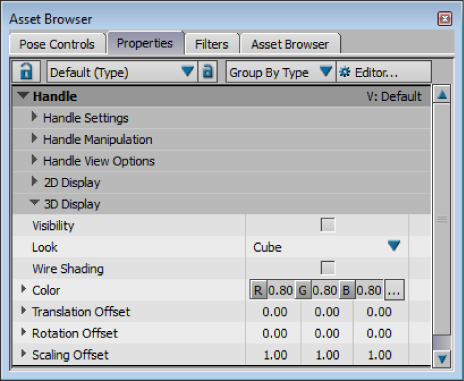Expand the Rotation Offset row
Screen dimensions: 464x381
23,332
